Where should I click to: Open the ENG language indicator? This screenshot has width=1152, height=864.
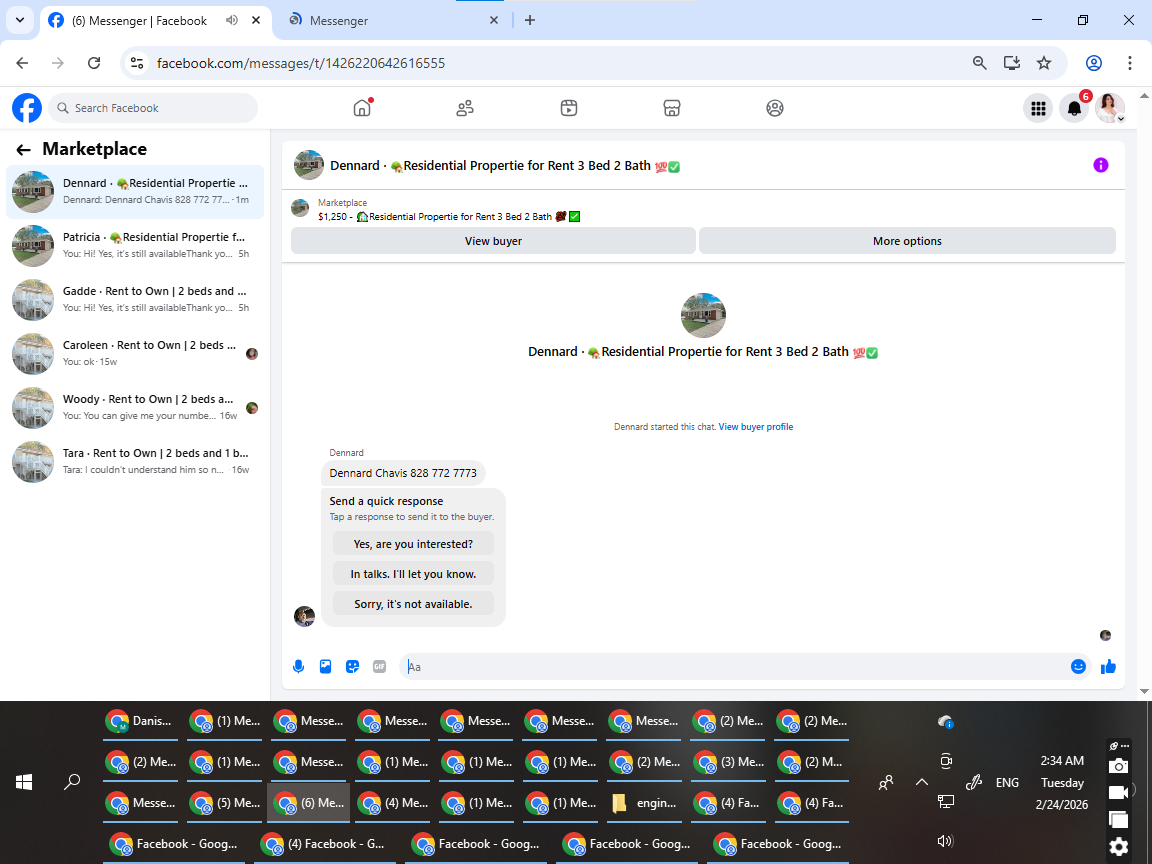pos(1007,783)
